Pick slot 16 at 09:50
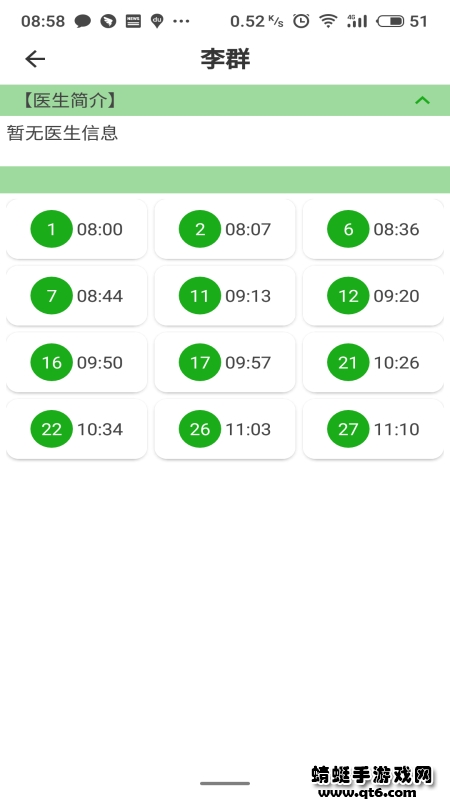 pos(77,363)
